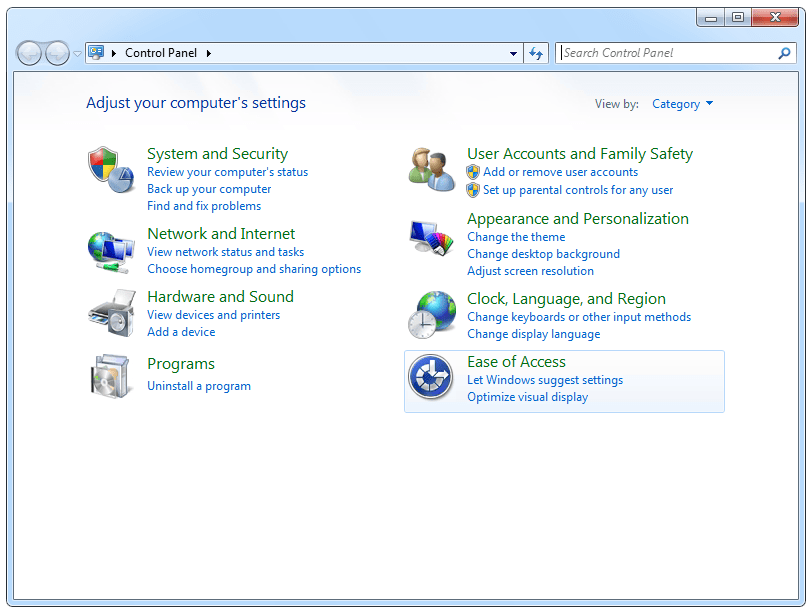
Task: Close the Control Panel window
Action: click(x=775, y=18)
